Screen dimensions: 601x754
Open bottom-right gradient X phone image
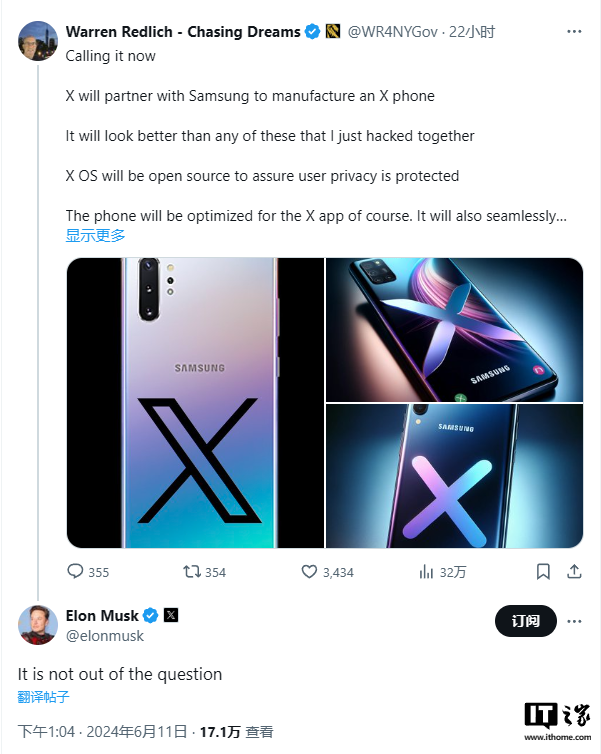point(454,476)
